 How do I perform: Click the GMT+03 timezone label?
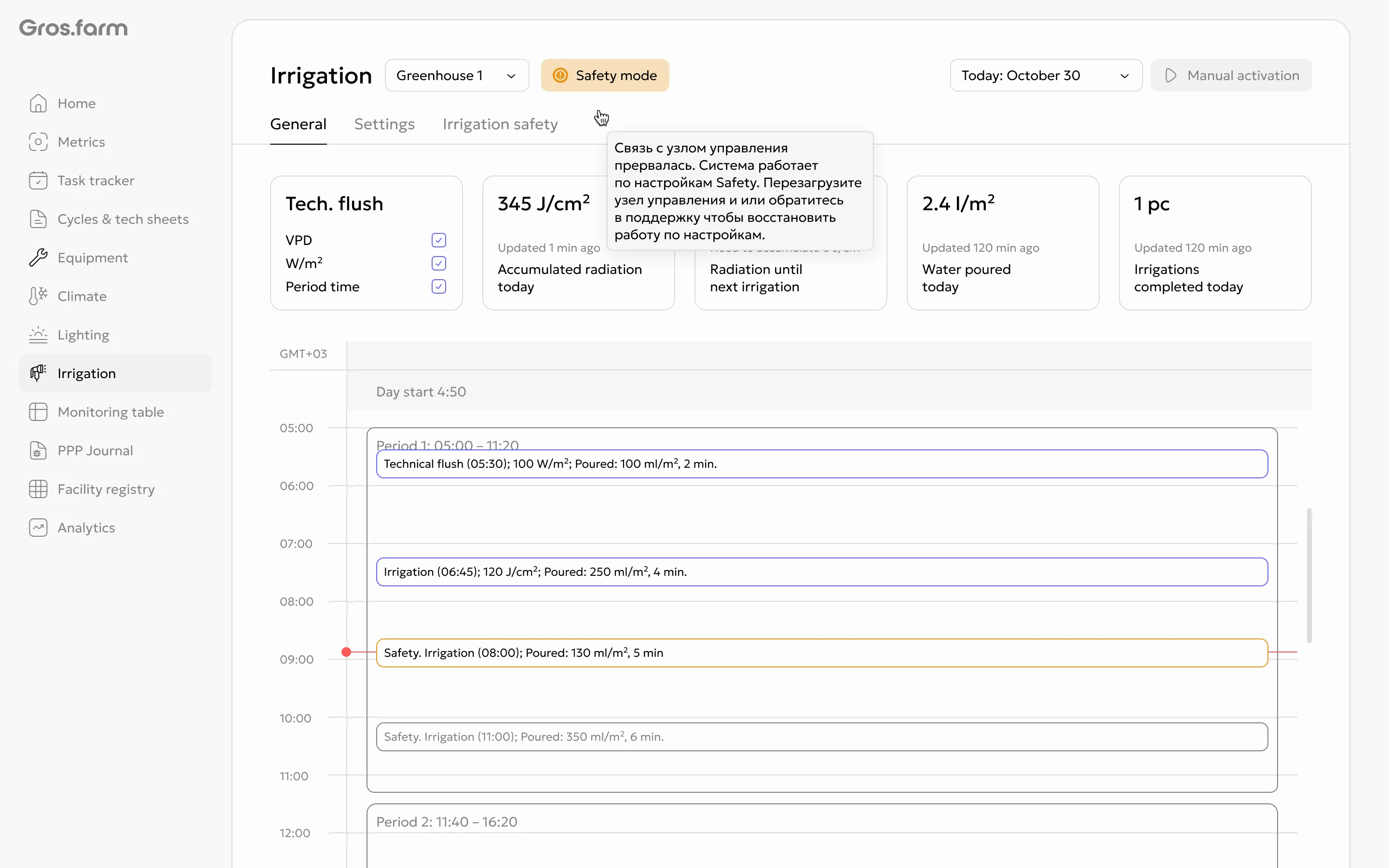pos(303,353)
